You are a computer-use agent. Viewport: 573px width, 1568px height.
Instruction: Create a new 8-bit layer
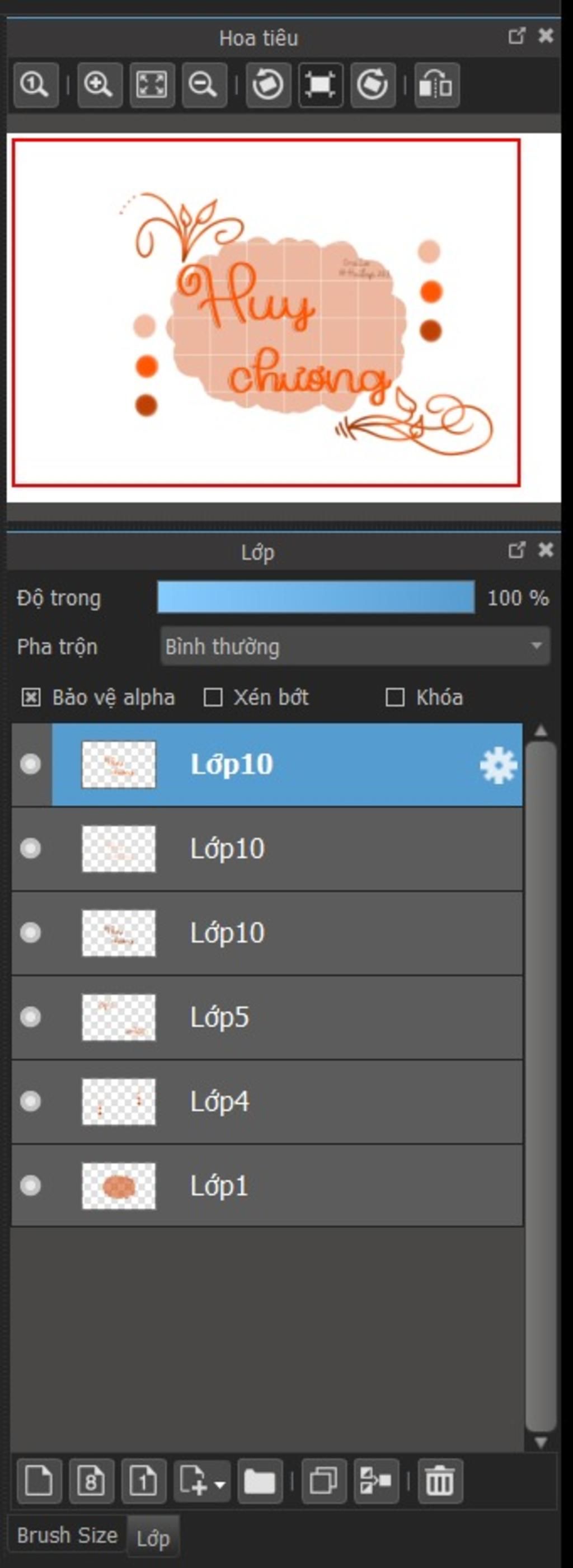point(91,1481)
